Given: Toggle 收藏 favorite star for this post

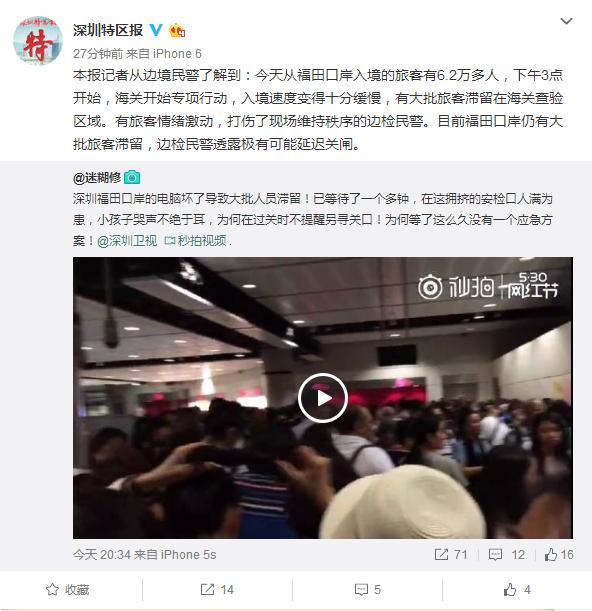Looking at the screenshot, I should 68,590.
